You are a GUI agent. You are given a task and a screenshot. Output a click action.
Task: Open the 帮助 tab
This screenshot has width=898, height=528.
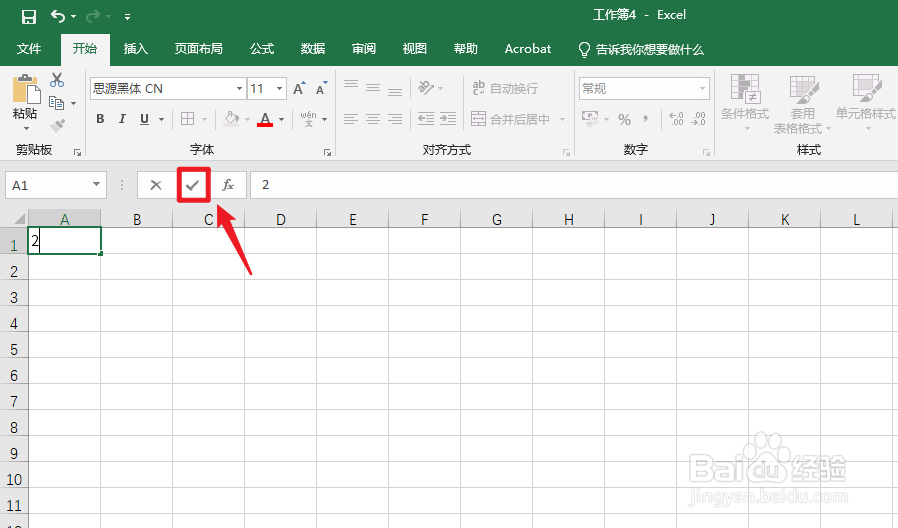pos(466,49)
